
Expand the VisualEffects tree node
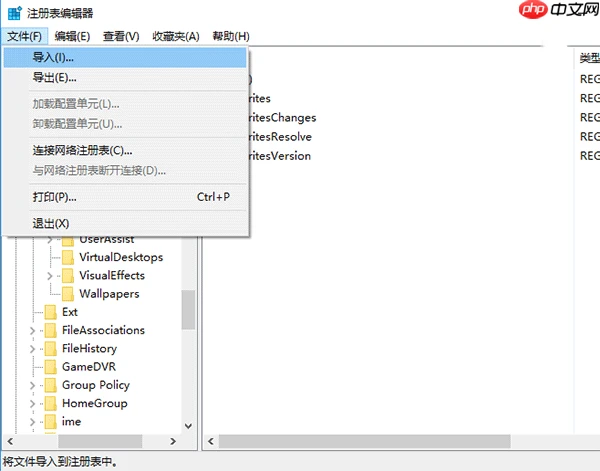(x=50, y=275)
